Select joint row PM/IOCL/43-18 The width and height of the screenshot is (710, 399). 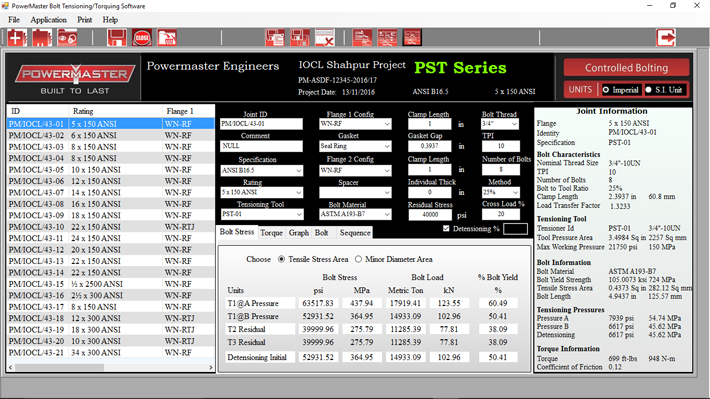pos(110,318)
